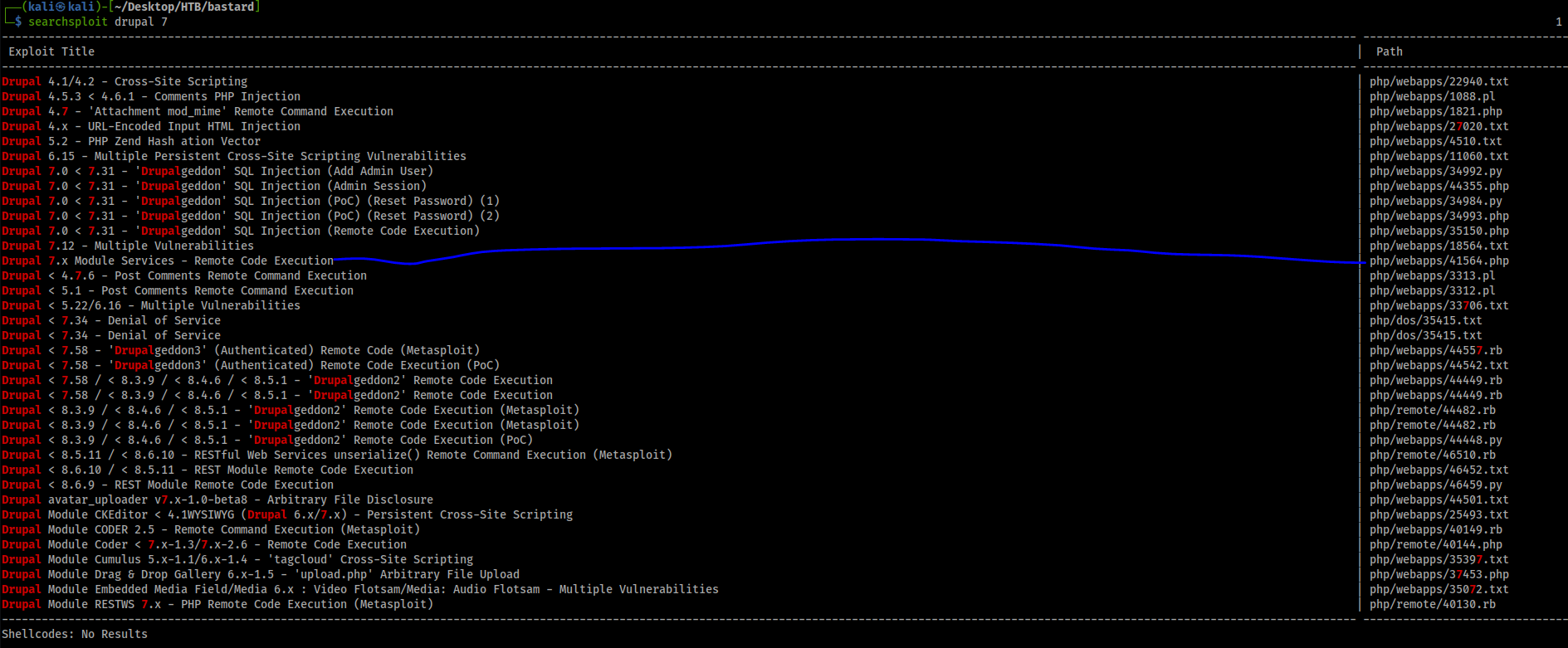Select path php/webapps/41564.php

(x=1439, y=261)
